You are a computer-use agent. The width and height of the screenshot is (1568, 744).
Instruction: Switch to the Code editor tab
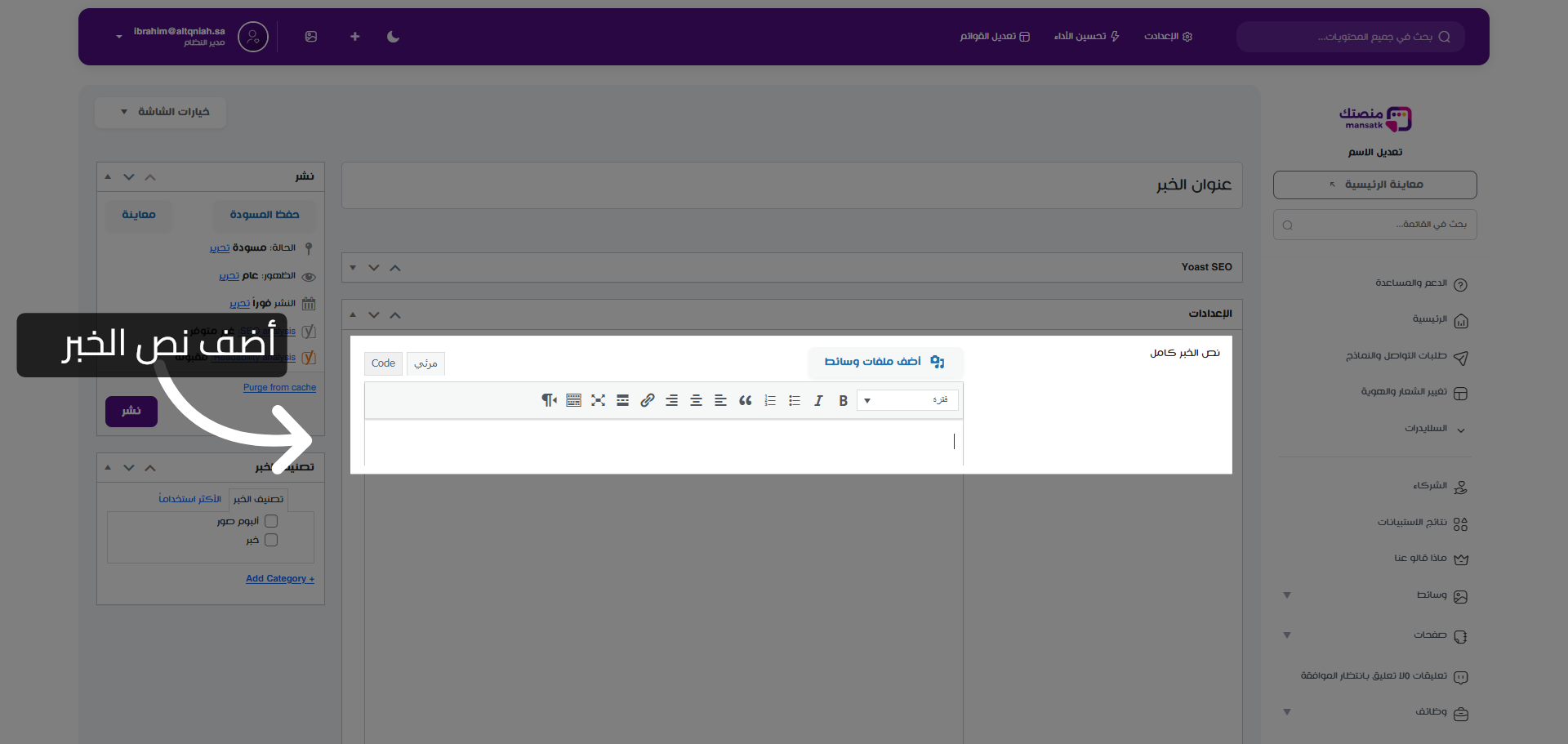(383, 363)
